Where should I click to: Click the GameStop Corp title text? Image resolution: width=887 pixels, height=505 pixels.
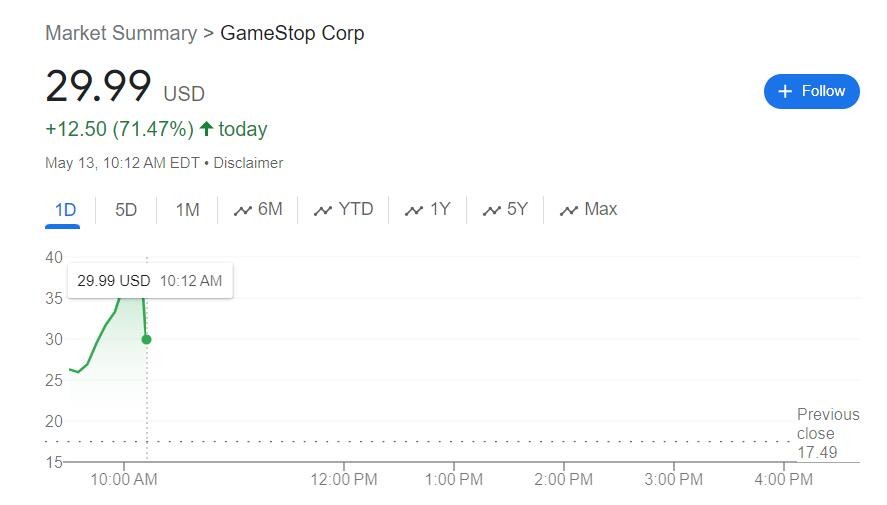(x=292, y=33)
